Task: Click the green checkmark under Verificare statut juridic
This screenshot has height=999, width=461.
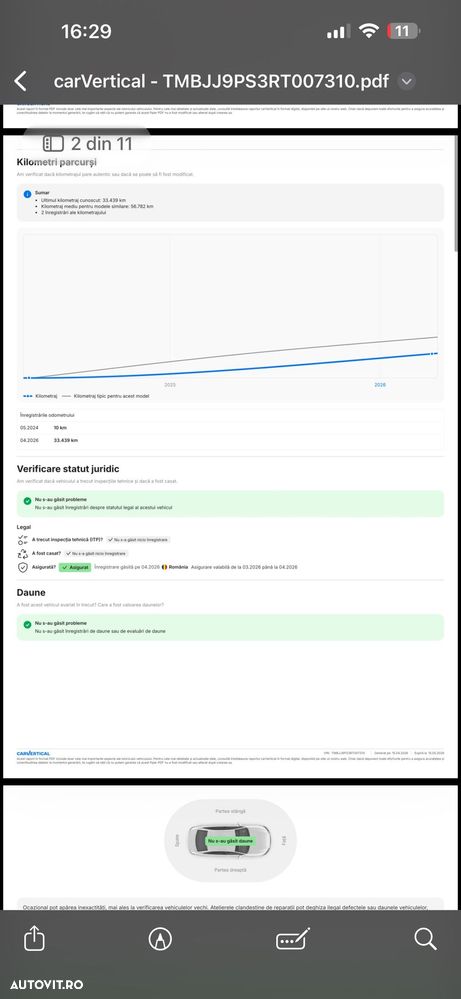Action: tap(27, 501)
